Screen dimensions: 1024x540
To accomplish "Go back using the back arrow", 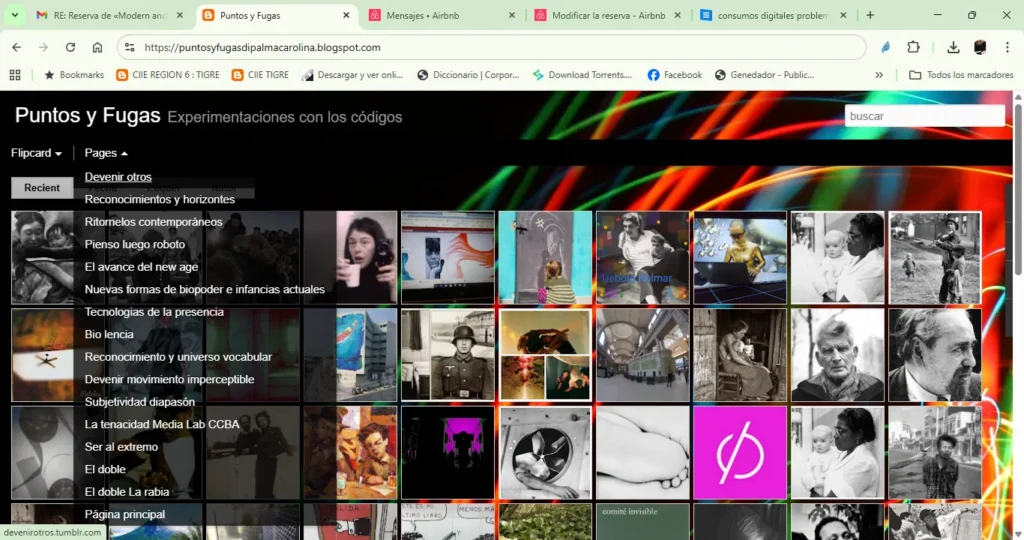I will tap(16, 47).
